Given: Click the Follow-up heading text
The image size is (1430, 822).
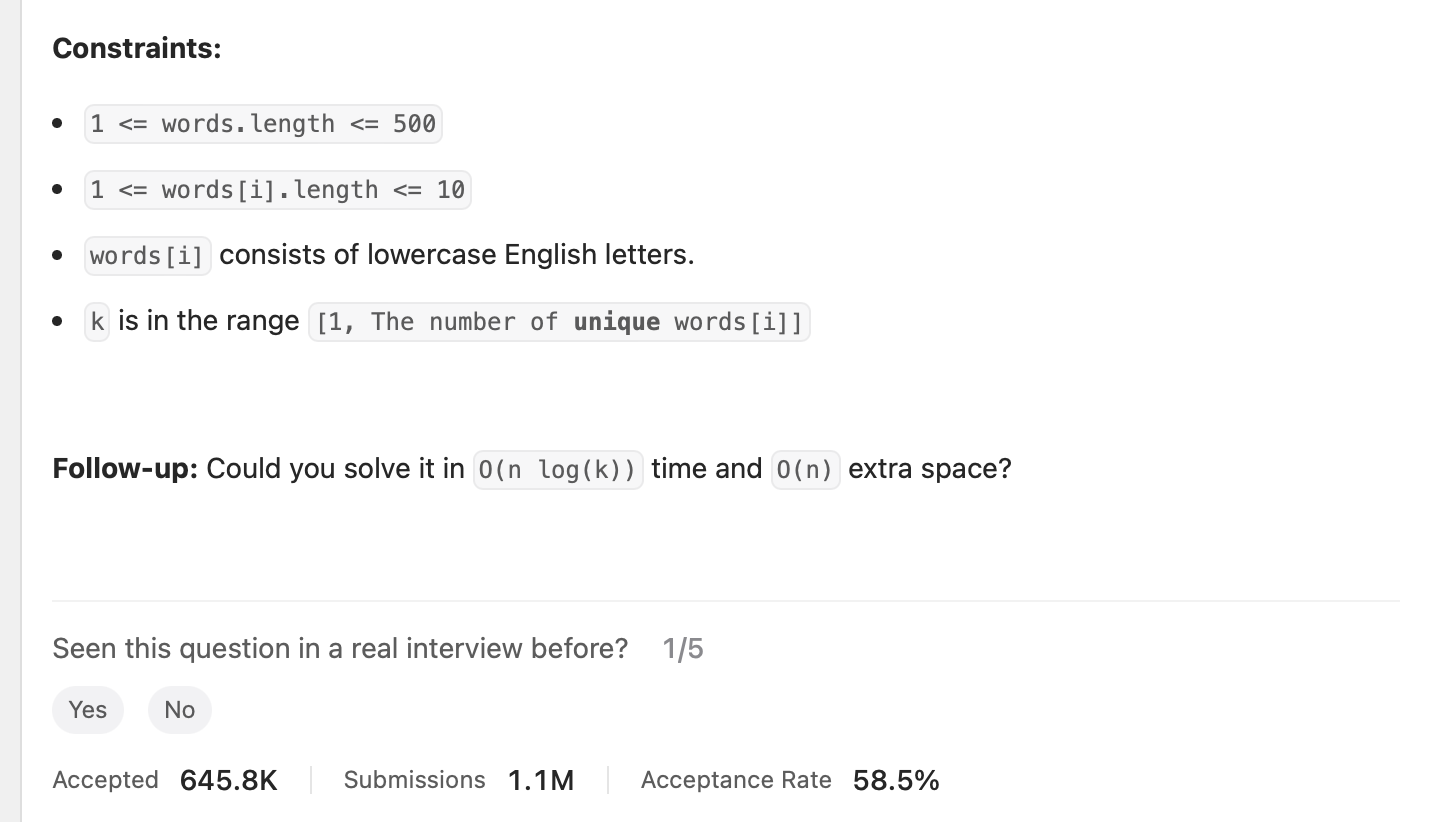Looking at the screenshot, I should click(125, 468).
